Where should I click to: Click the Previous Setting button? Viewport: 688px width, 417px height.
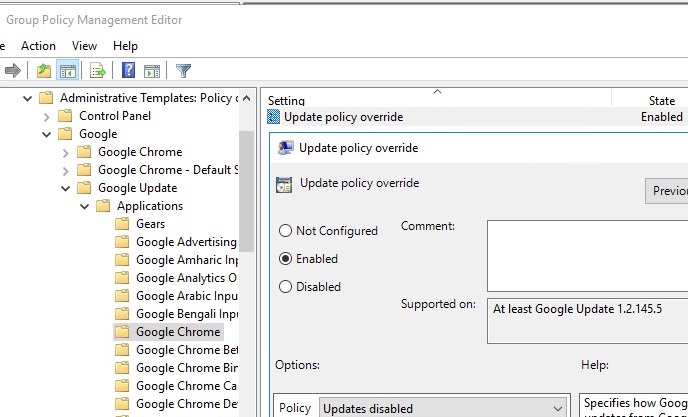(x=668, y=191)
